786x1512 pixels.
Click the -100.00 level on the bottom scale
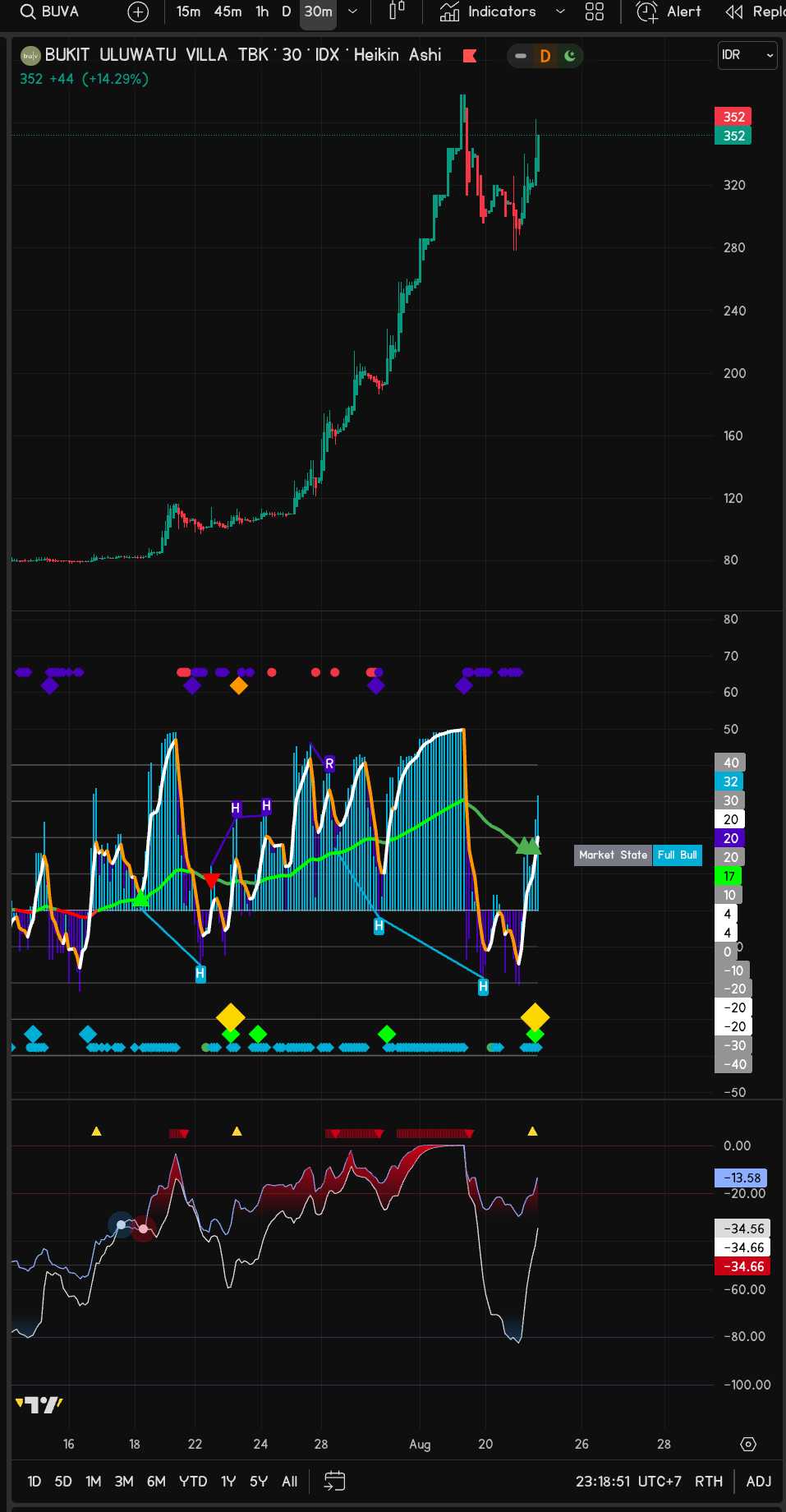[x=747, y=1385]
